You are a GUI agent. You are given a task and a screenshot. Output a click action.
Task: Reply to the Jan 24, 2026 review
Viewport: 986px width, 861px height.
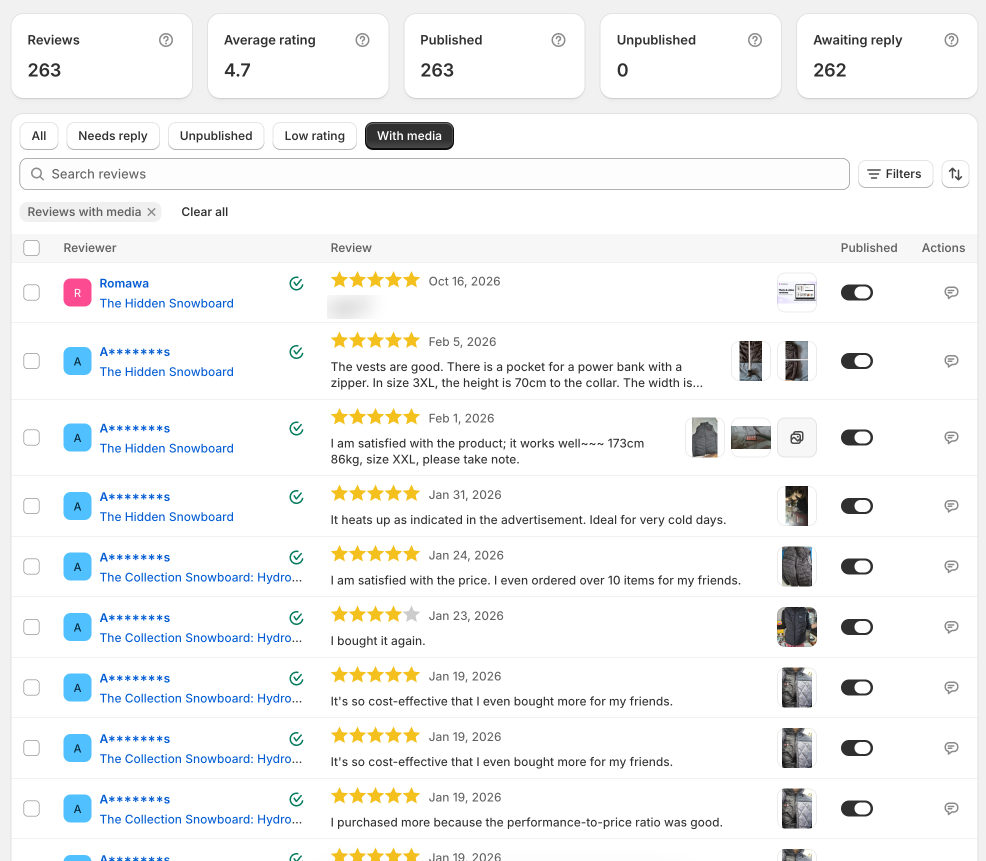point(951,567)
